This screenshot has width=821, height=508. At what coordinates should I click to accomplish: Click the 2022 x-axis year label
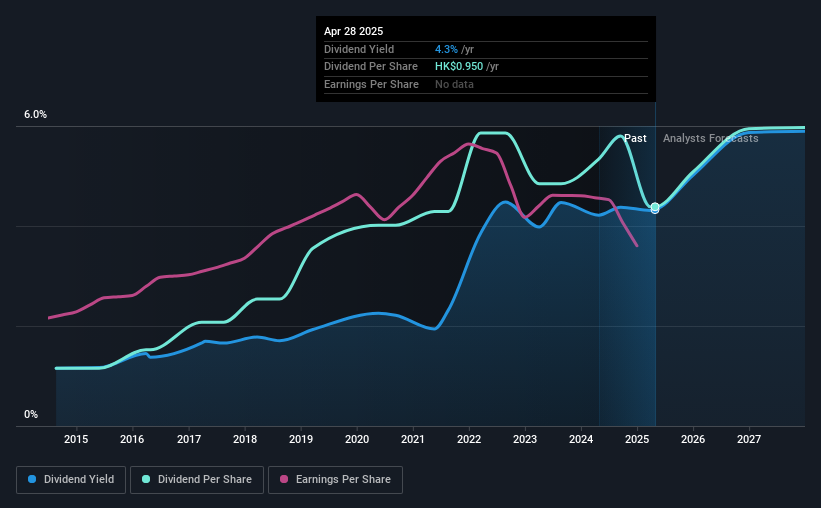(x=469, y=439)
